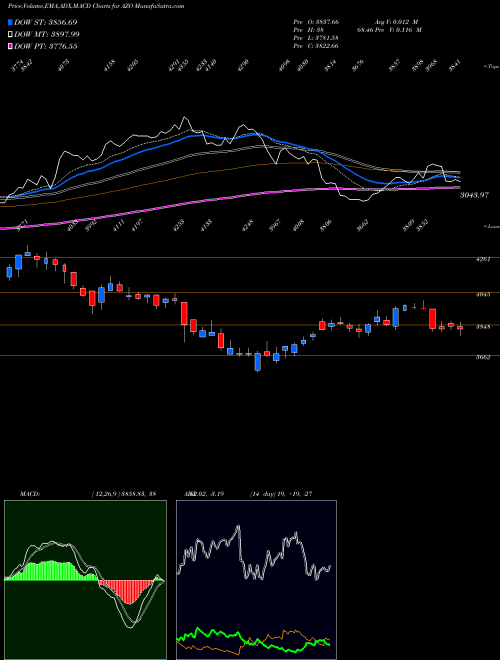Click the Pre C: 3822.66 value

coord(316,46)
